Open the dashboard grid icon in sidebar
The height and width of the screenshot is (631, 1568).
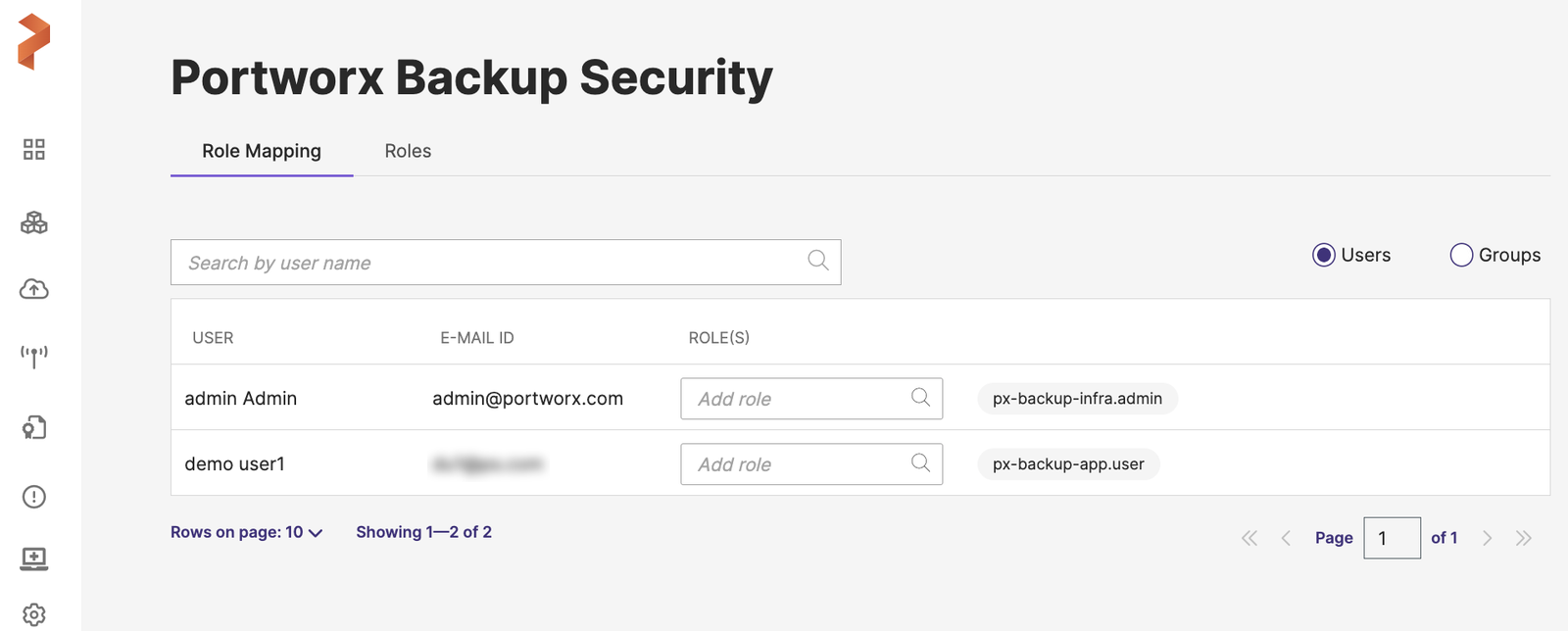[34, 149]
